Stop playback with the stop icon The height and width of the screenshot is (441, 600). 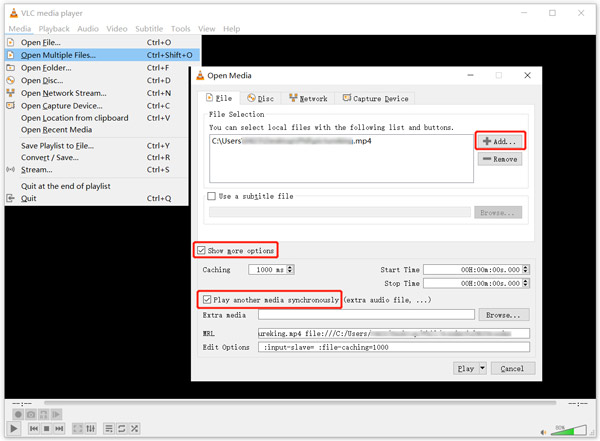pyautogui.click(x=46, y=428)
